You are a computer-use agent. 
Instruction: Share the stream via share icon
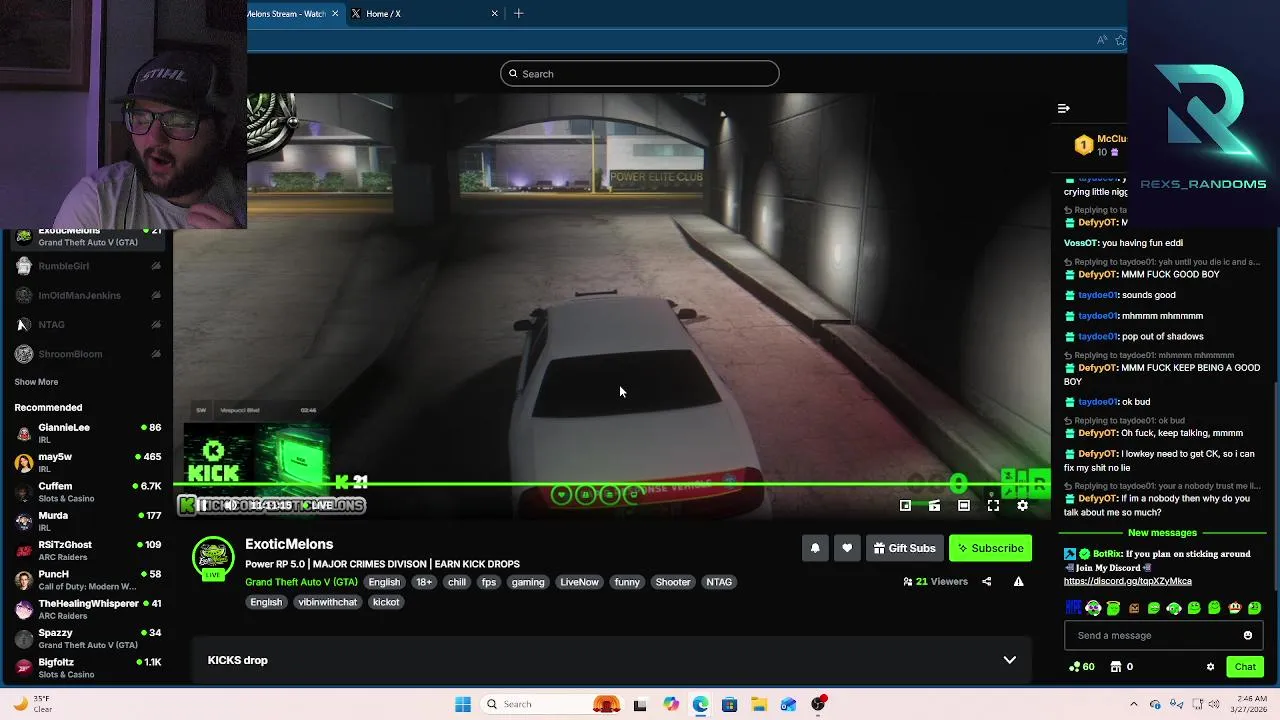tap(986, 582)
